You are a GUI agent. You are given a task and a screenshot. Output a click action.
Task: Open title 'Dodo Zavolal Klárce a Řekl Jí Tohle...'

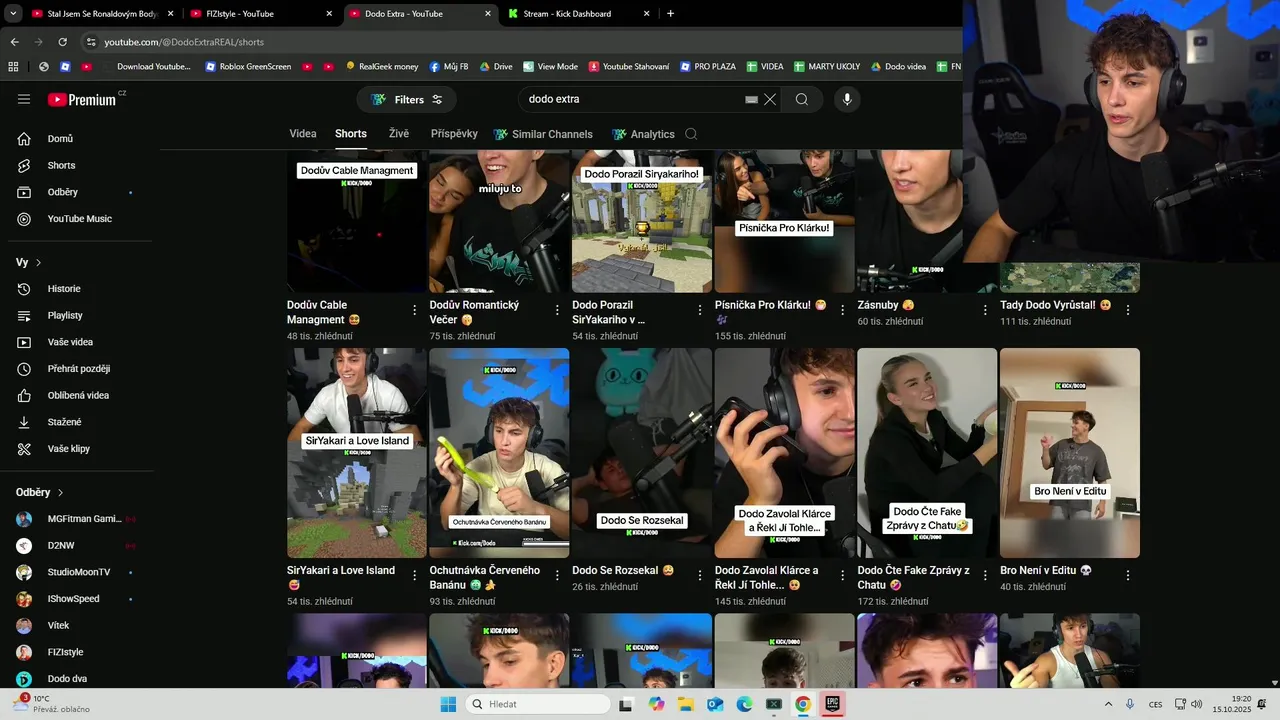tap(767, 577)
